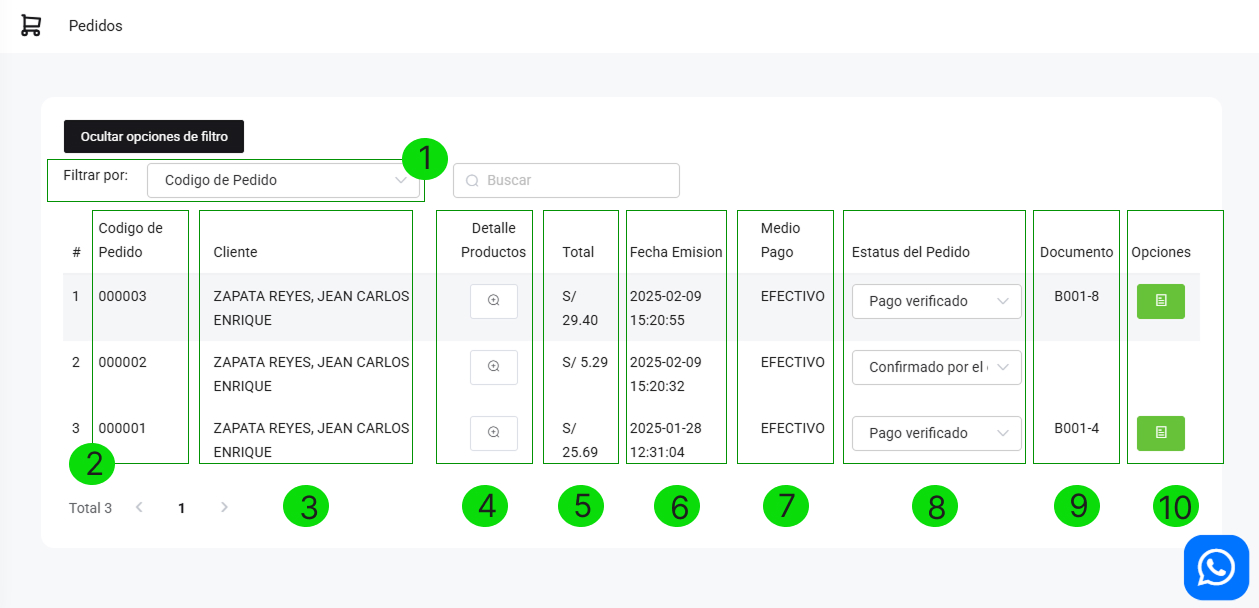Image resolution: width=1259 pixels, height=608 pixels.
Task: Expand the Codigo de Pedido filter dropdown
Action: (284, 181)
